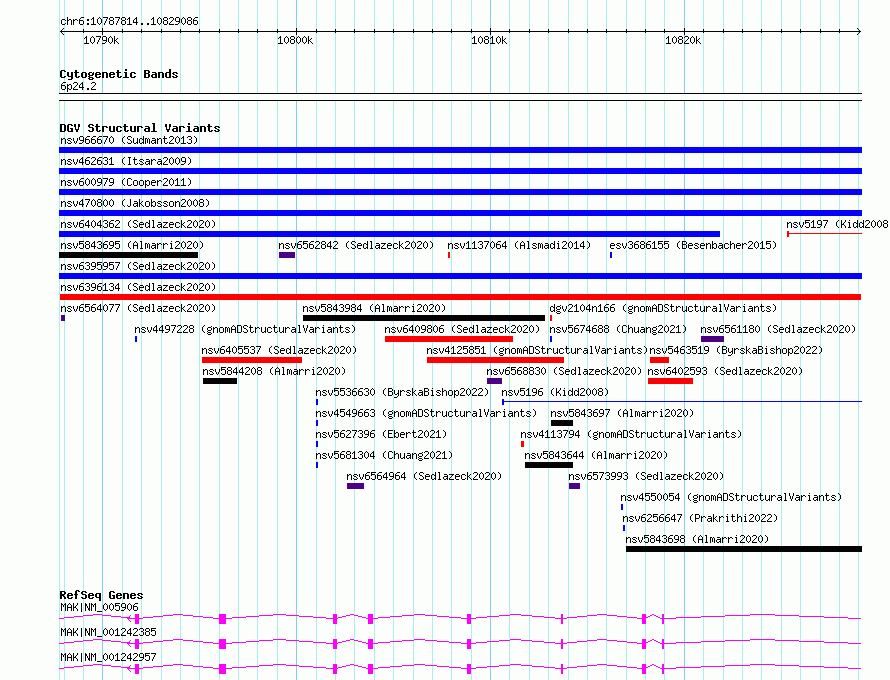
Task: Click purple bar under nsv6568830
Action: [x=494, y=381]
